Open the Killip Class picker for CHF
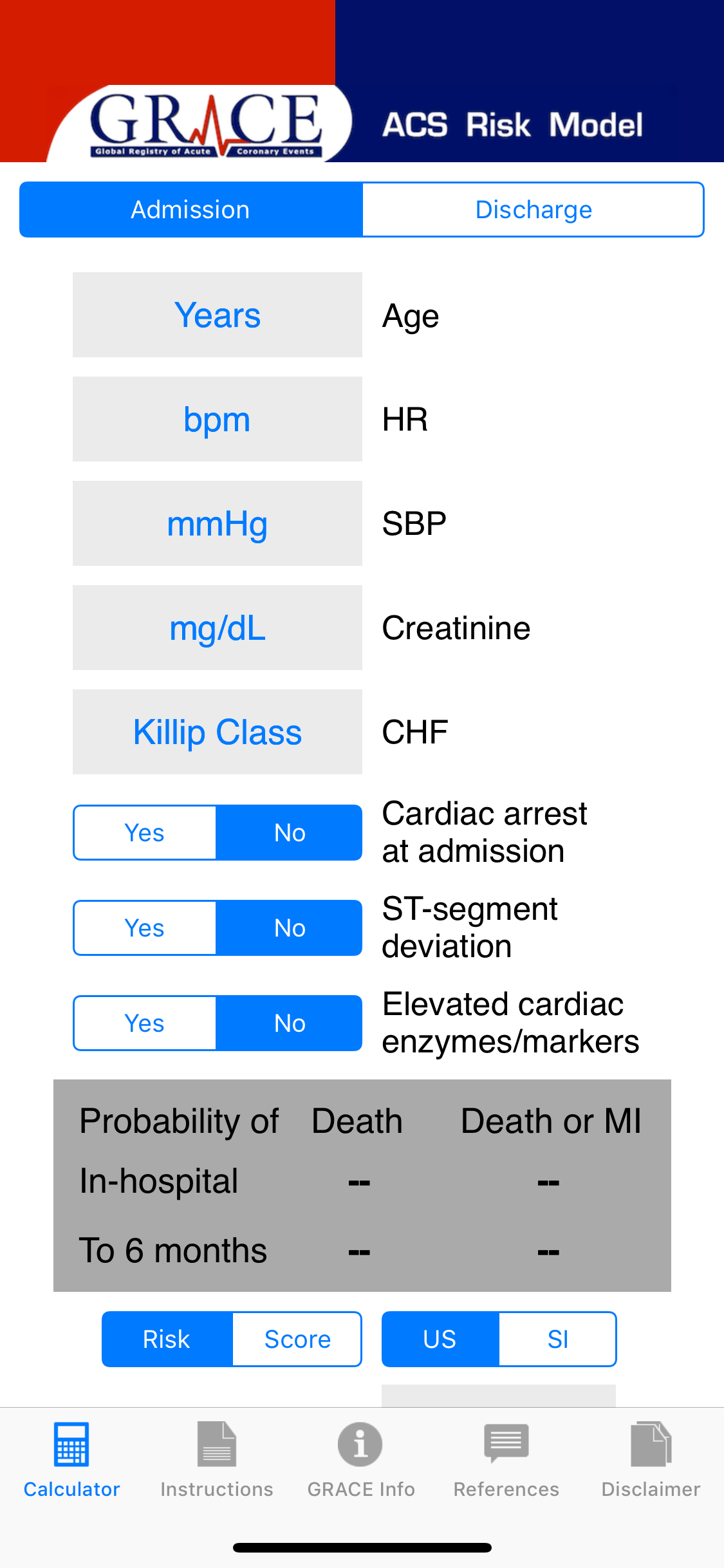This screenshot has height=1568, width=724. click(218, 733)
